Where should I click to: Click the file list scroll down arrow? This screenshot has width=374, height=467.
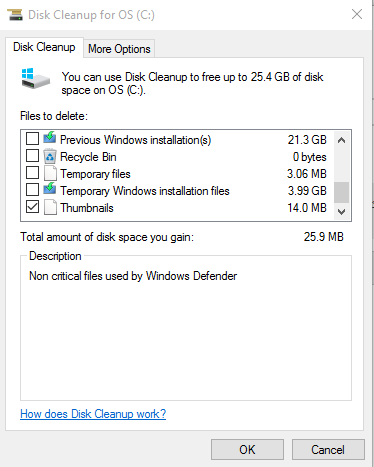(341, 211)
